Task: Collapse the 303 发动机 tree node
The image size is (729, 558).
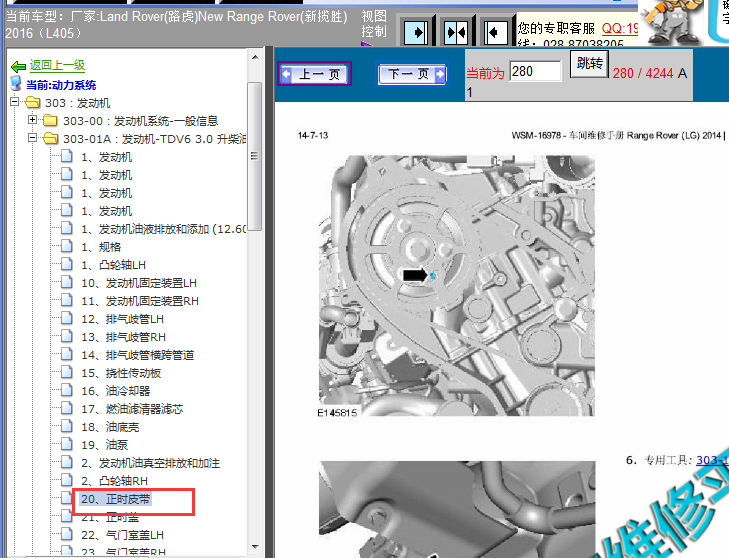Action: 15,101
